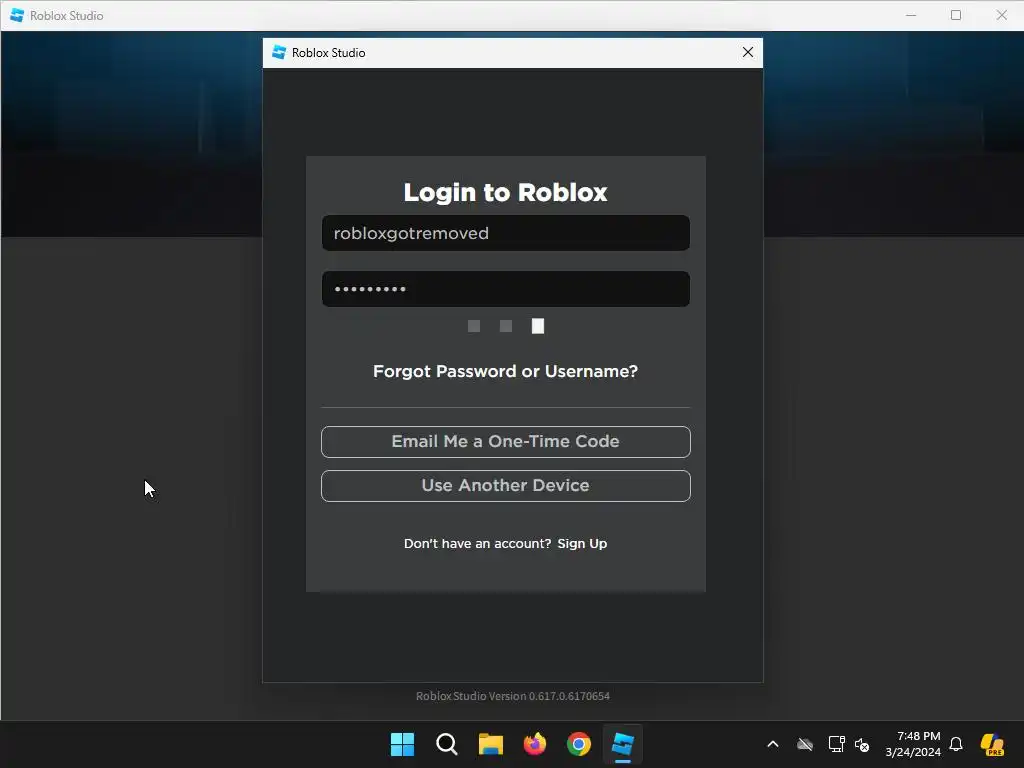1024x768 pixels.
Task: Show hidden system tray icons chevron
Action: tap(773, 744)
